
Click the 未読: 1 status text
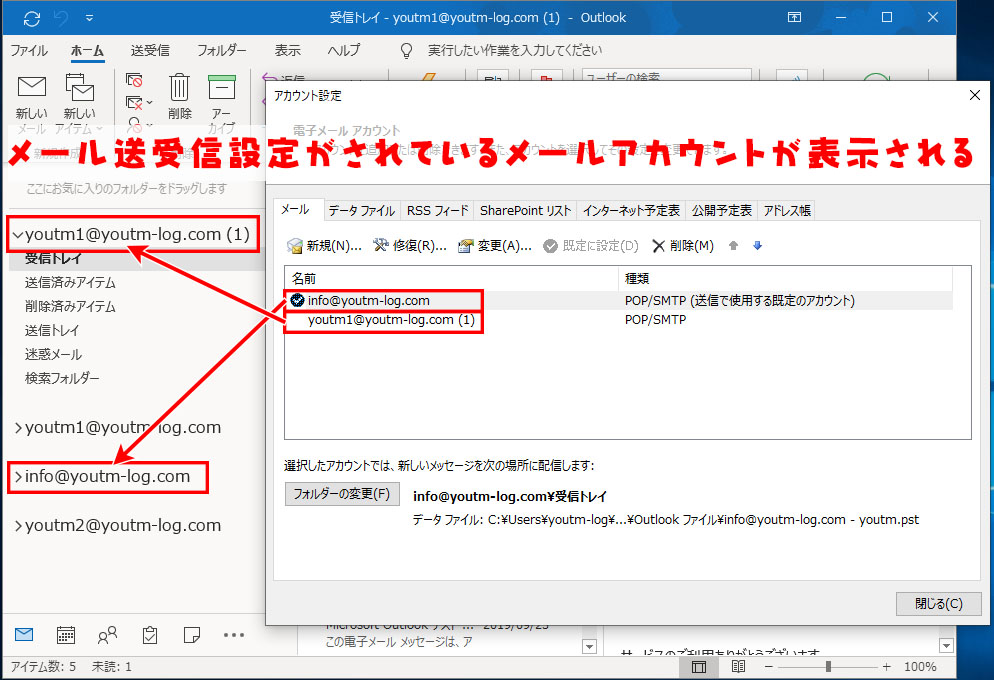pyautogui.click(x=112, y=667)
